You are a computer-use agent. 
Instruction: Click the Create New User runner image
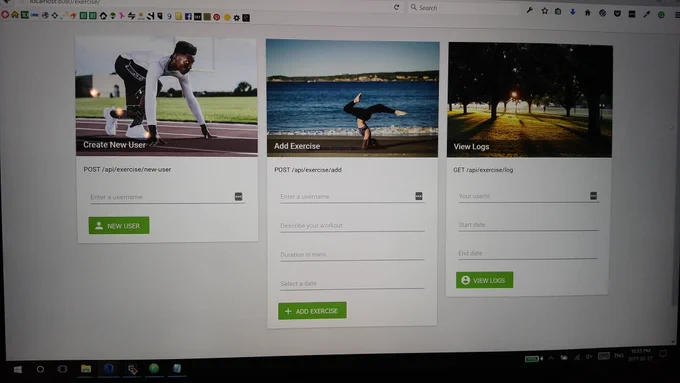pyautogui.click(x=167, y=96)
